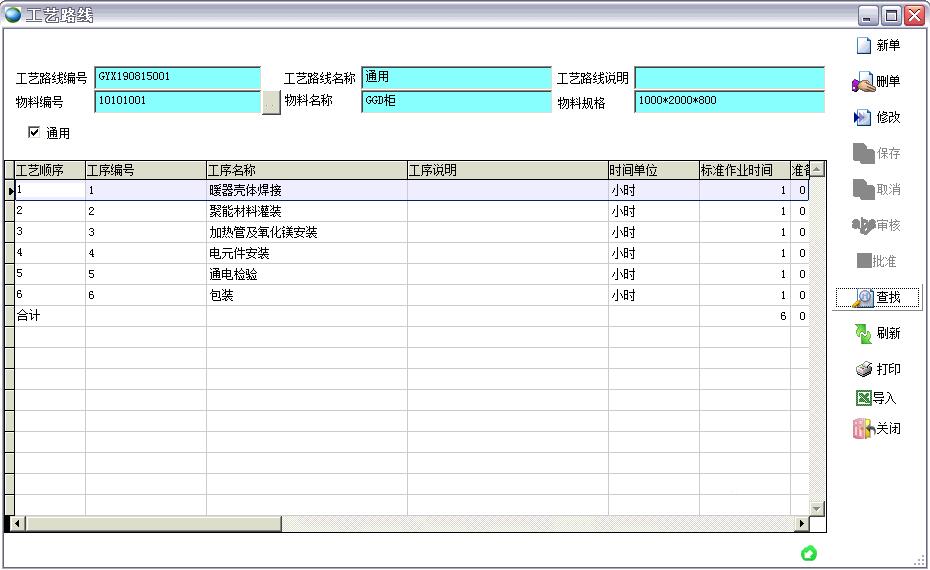Click the 删单 (Delete) icon
This screenshot has width=930, height=570.
(863, 82)
